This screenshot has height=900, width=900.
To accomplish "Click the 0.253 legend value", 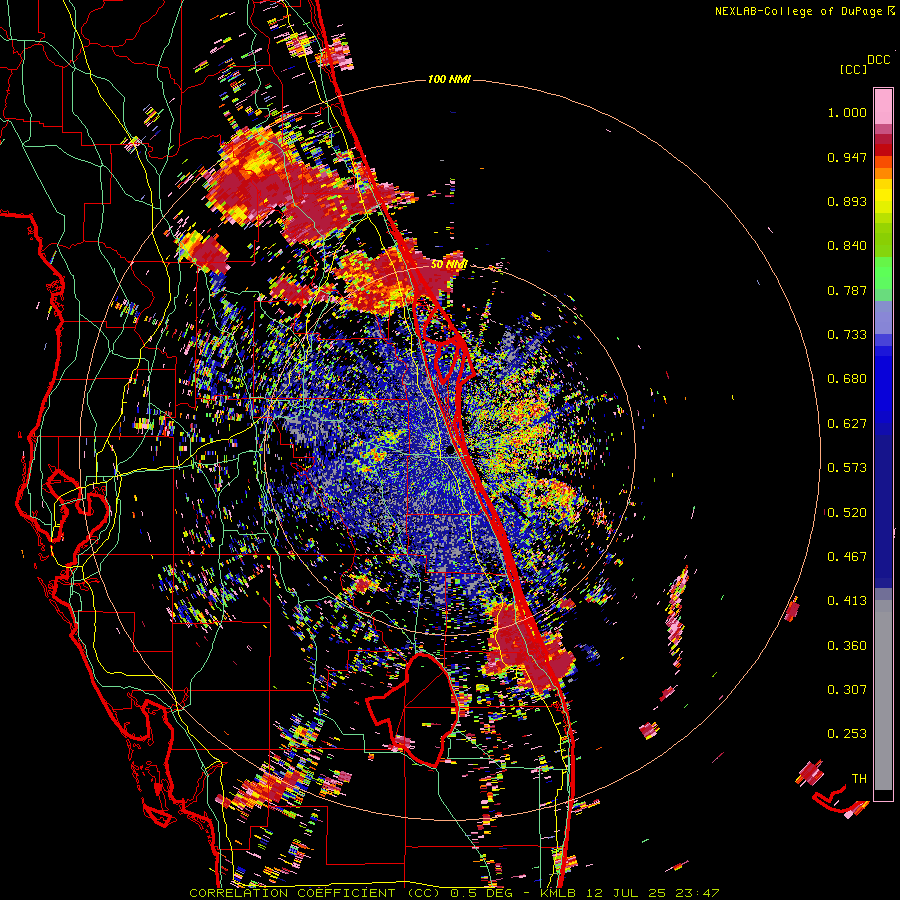I will 847,734.
